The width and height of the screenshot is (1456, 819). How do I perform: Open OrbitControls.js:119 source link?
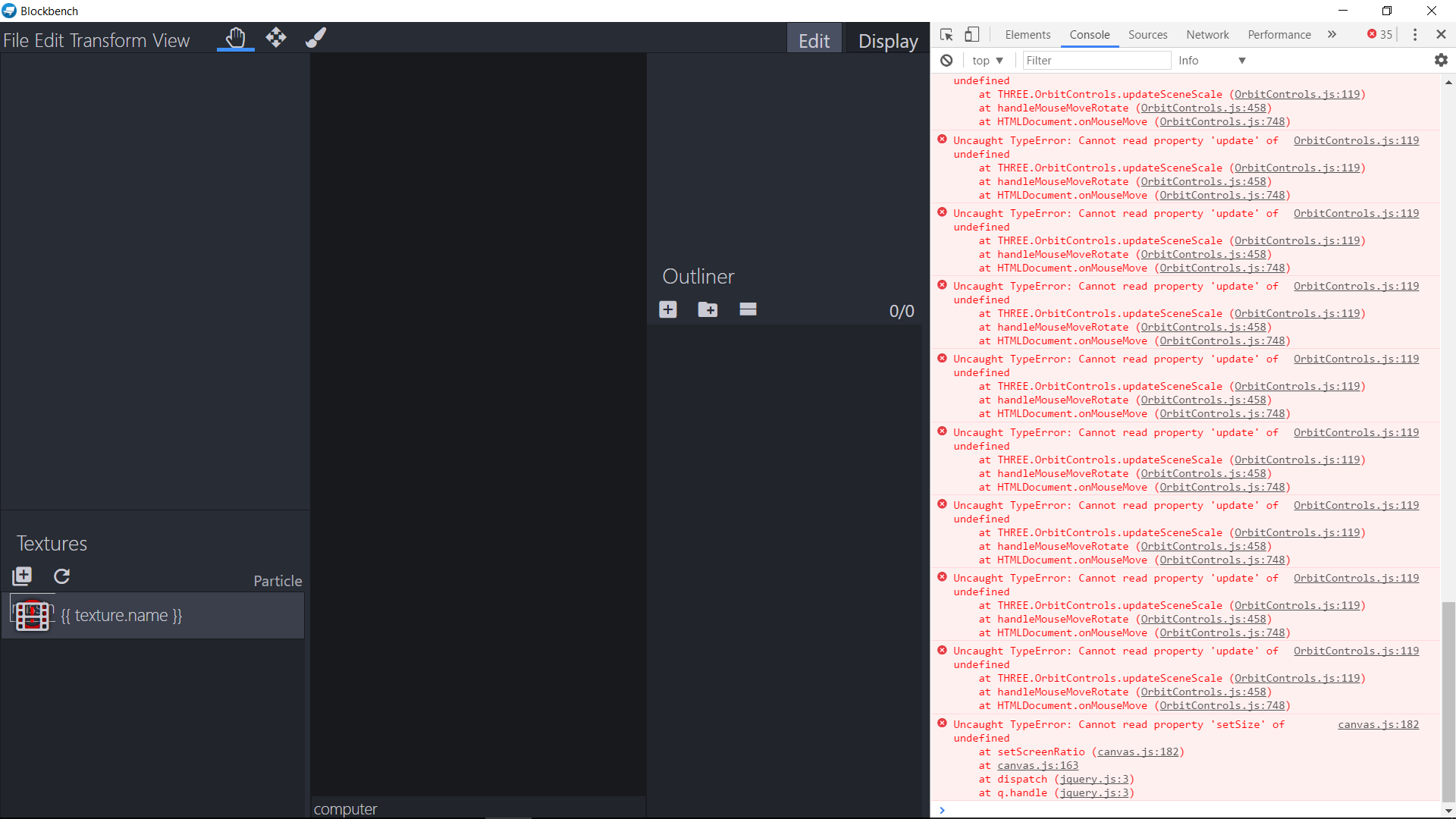point(1356,140)
